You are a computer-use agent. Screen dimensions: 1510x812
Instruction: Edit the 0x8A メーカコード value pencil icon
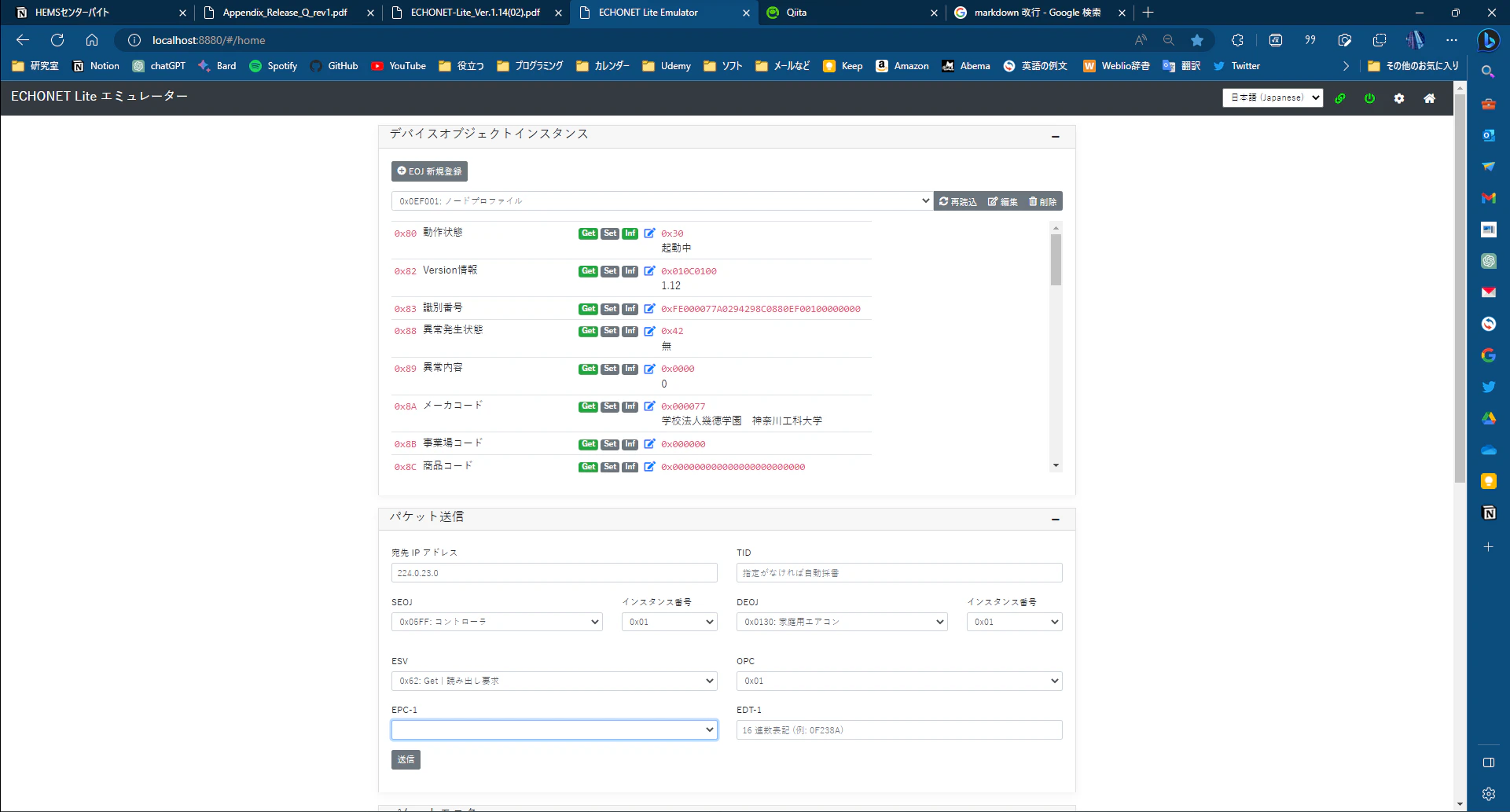[x=649, y=406]
